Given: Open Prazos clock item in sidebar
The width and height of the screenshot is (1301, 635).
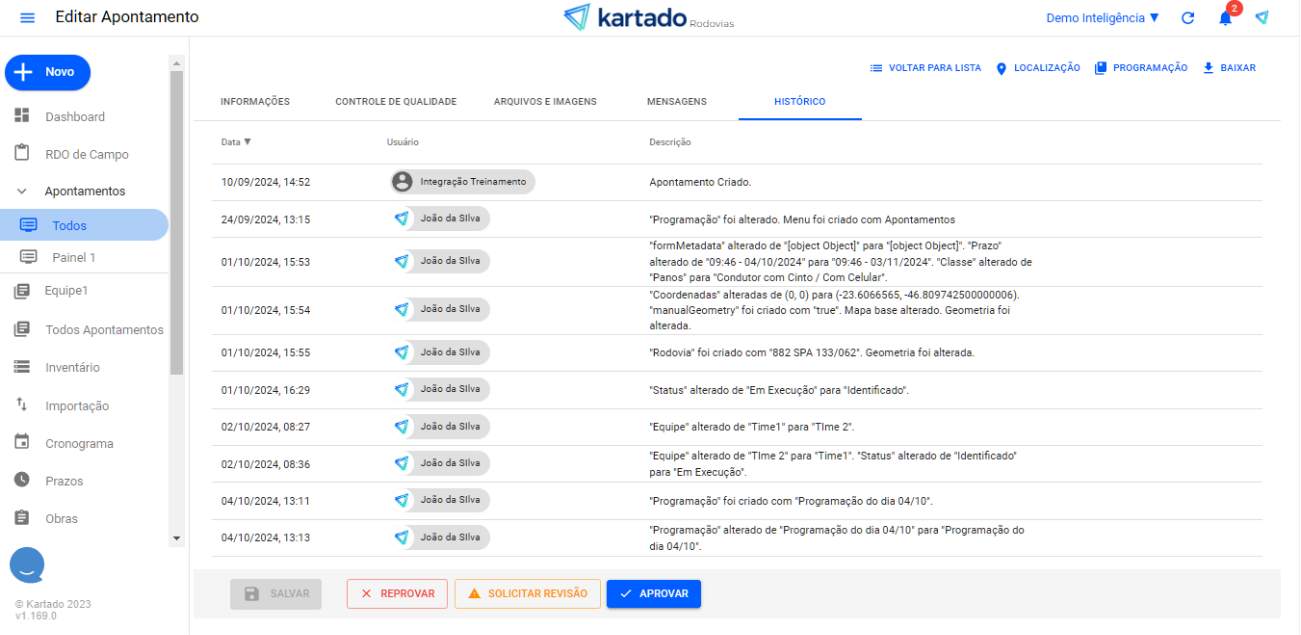Looking at the screenshot, I should coord(64,481).
